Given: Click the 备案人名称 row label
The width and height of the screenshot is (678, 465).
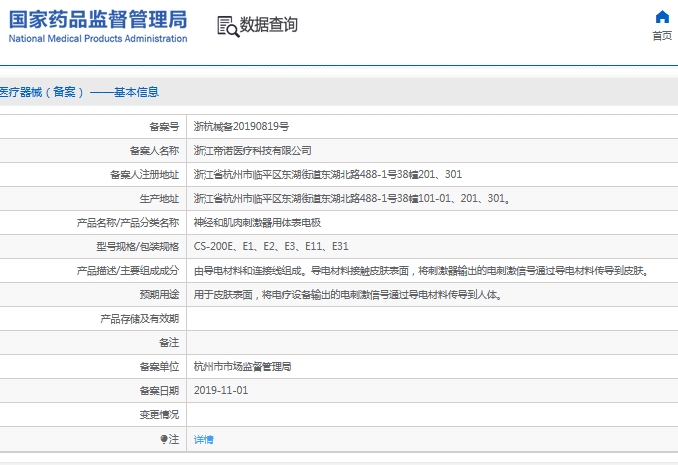Looking at the screenshot, I should pos(154,151).
